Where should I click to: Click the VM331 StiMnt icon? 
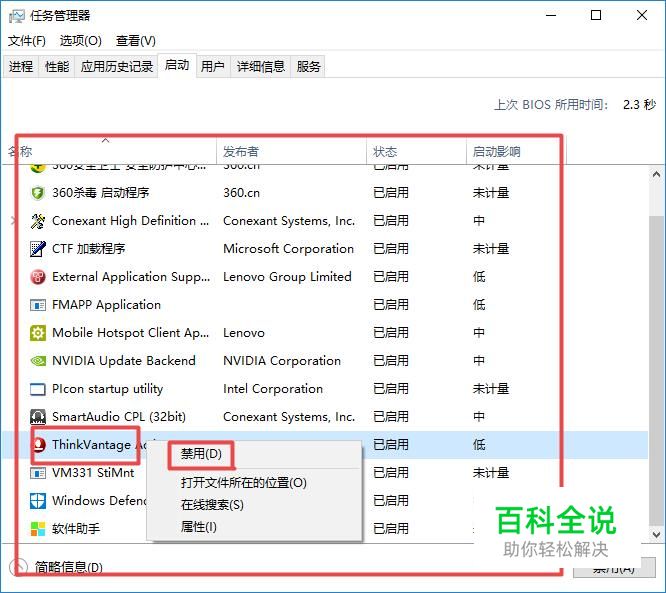click(x=38, y=473)
